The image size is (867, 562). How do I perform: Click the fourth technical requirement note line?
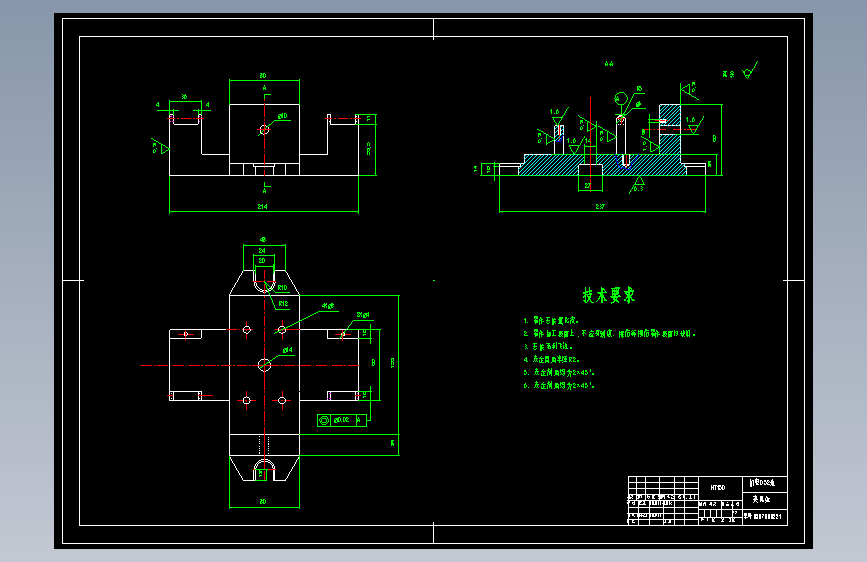(551, 360)
